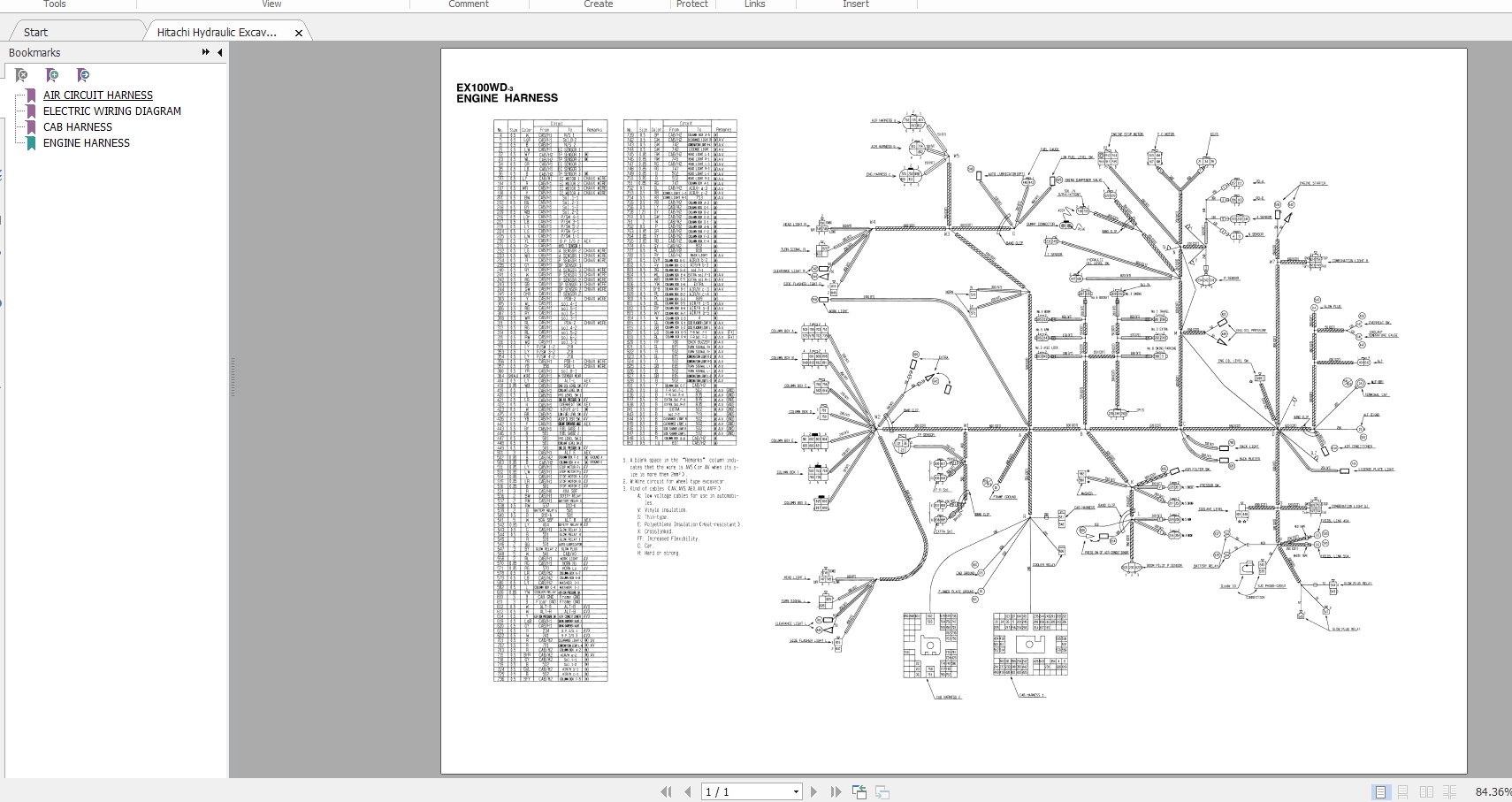Click the next view icon
The image size is (1512, 802).
(x=882, y=791)
